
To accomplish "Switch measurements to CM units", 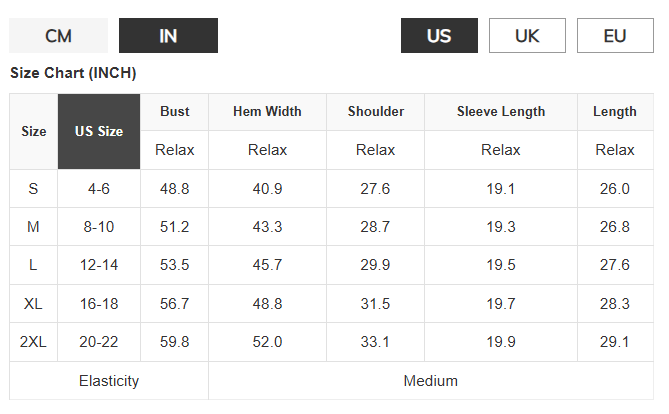I will point(58,36).
